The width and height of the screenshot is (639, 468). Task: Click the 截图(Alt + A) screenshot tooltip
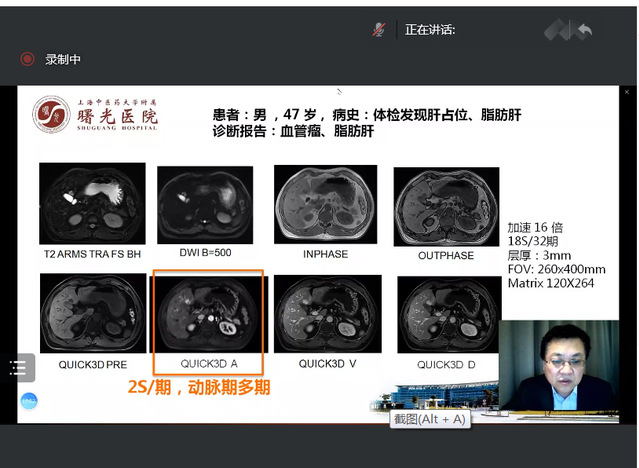(x=429, y=420)
